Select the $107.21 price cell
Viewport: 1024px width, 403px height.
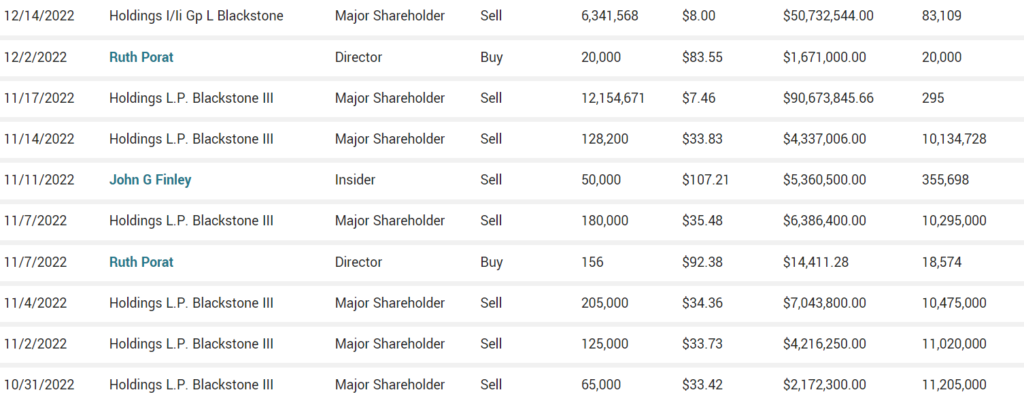pyautogui.click(x=703, y=180)
